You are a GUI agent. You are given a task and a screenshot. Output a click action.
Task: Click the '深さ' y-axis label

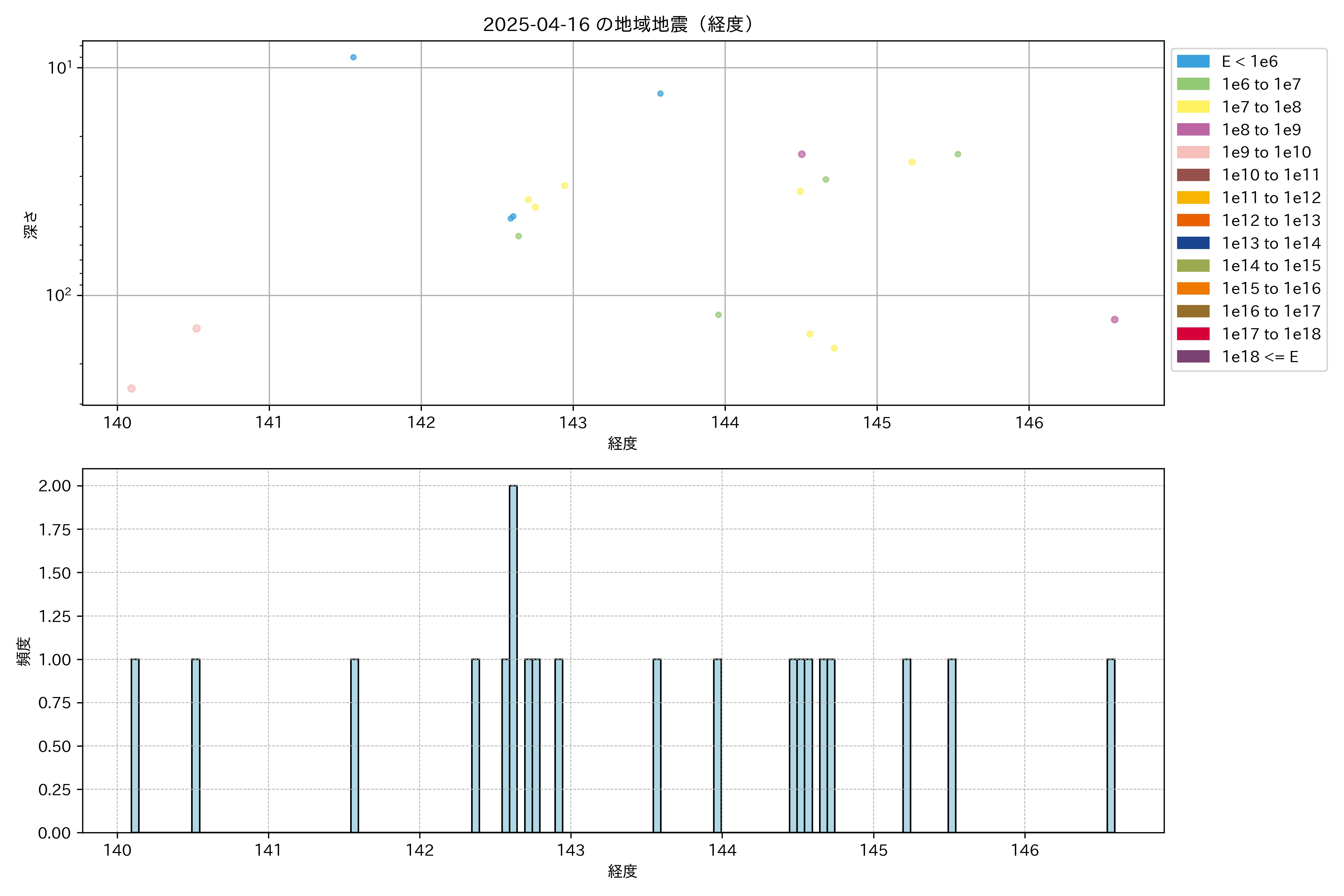(x=30, y=225)
